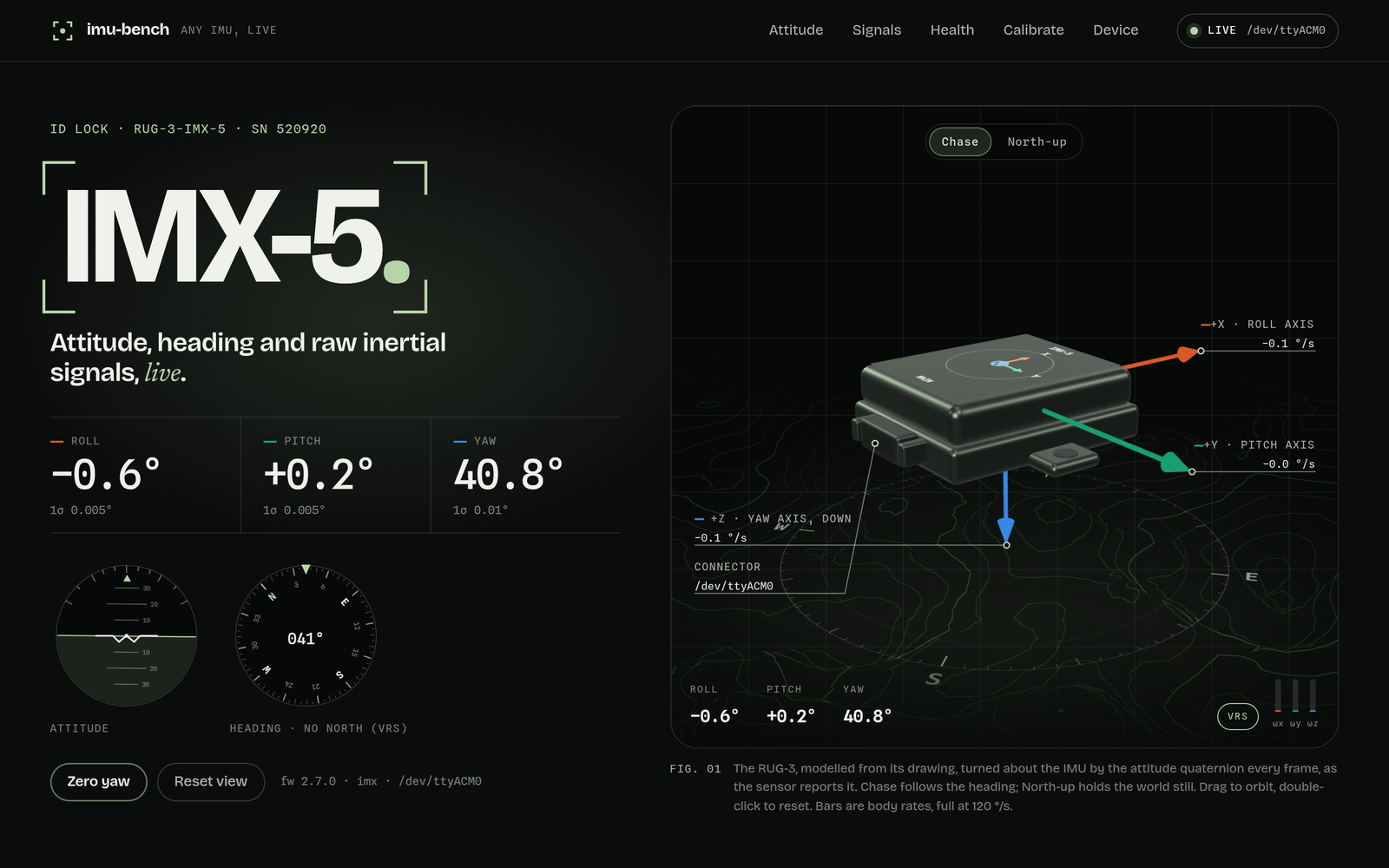Click the LIVE /dev/ttyACM0 connection pill
The width and height of the screenshot is (1389, 868).
pyautogui.click(x=1257, y=30)
